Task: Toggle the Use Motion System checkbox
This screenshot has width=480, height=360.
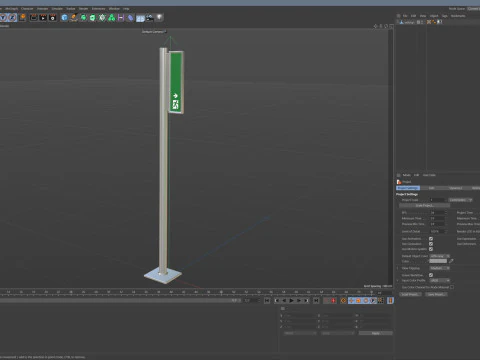Action: pyautogui.click(x=431, y=249)
